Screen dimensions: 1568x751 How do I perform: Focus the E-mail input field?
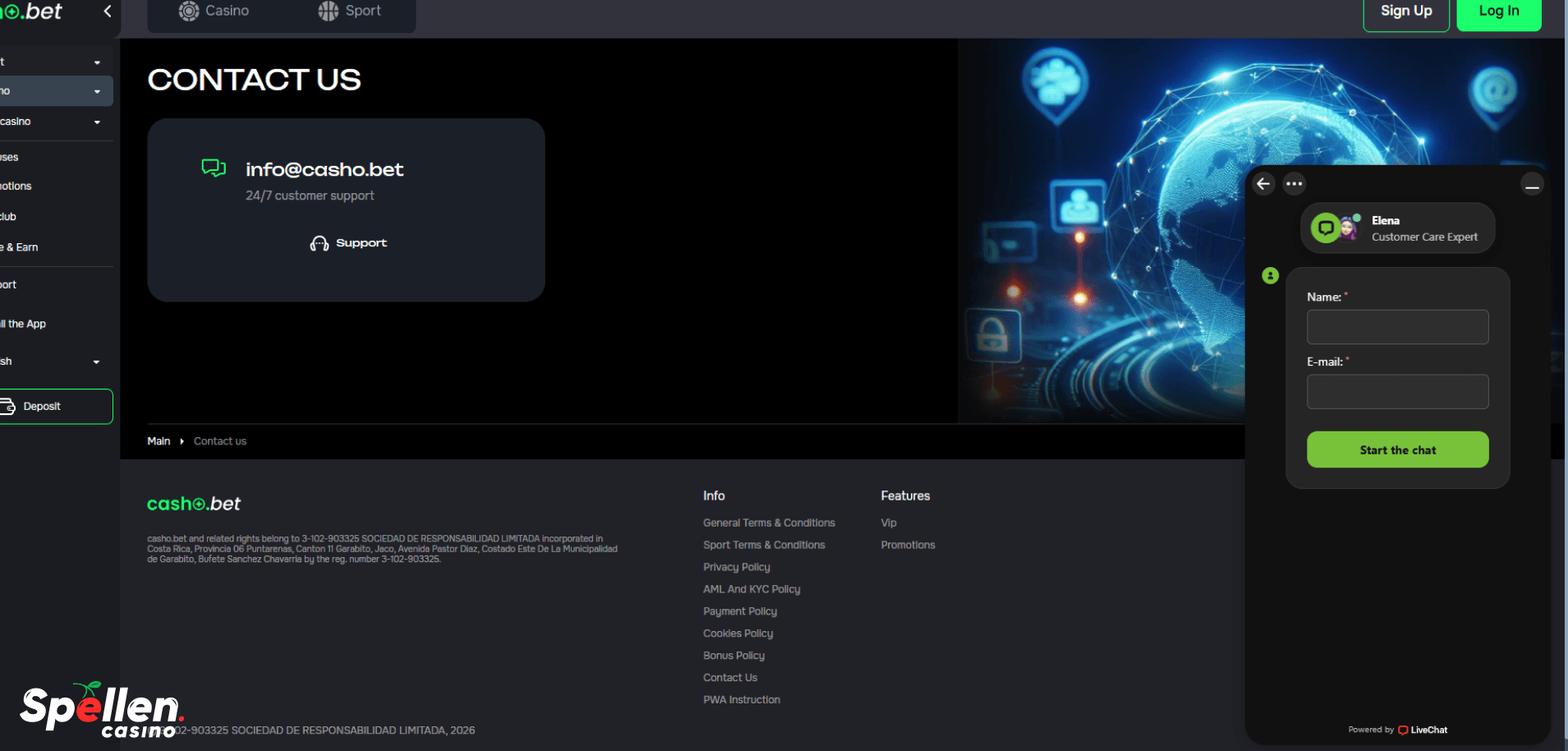tap(1397, 392)
